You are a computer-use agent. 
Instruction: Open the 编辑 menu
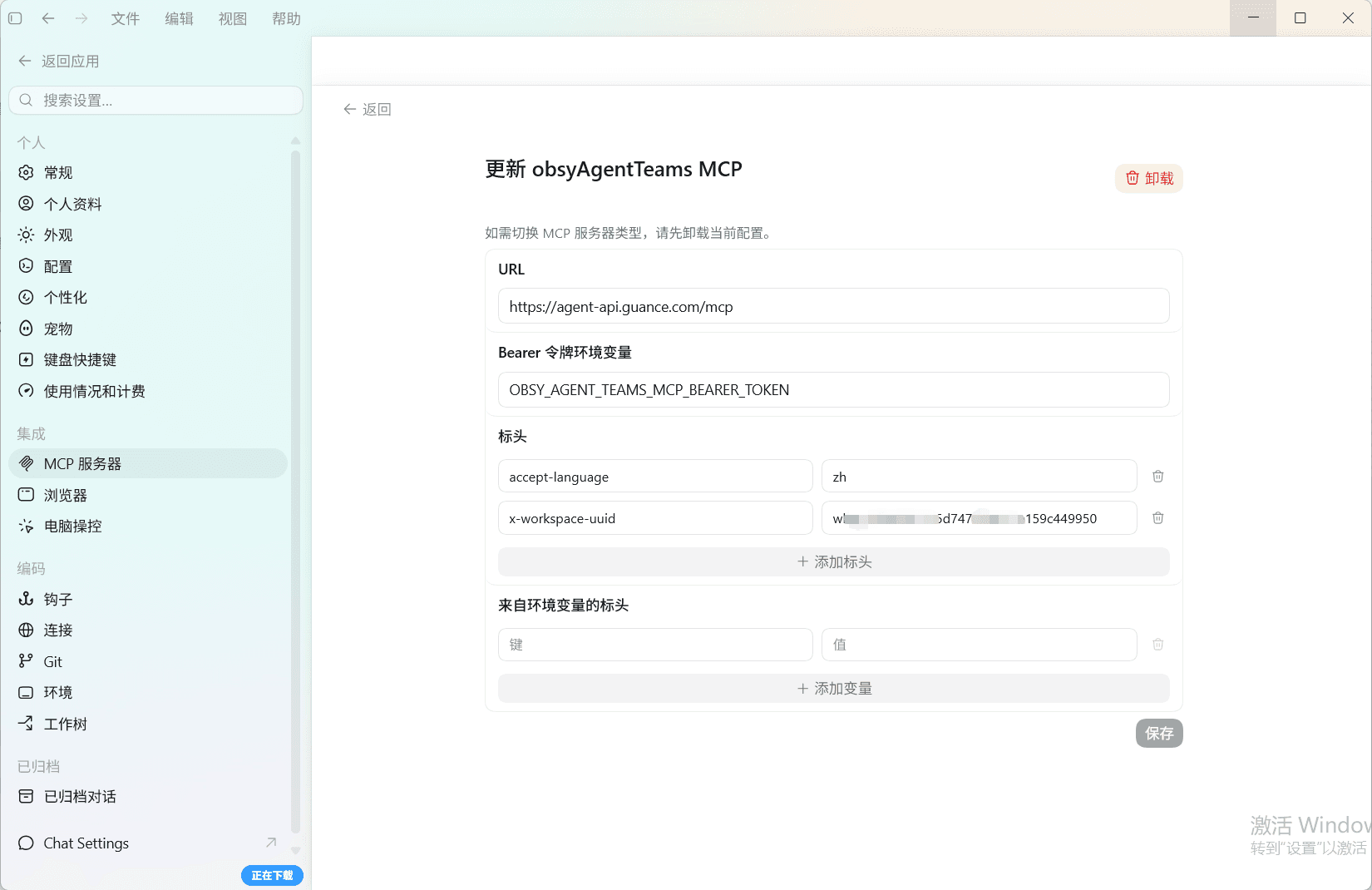coord(179,18)
